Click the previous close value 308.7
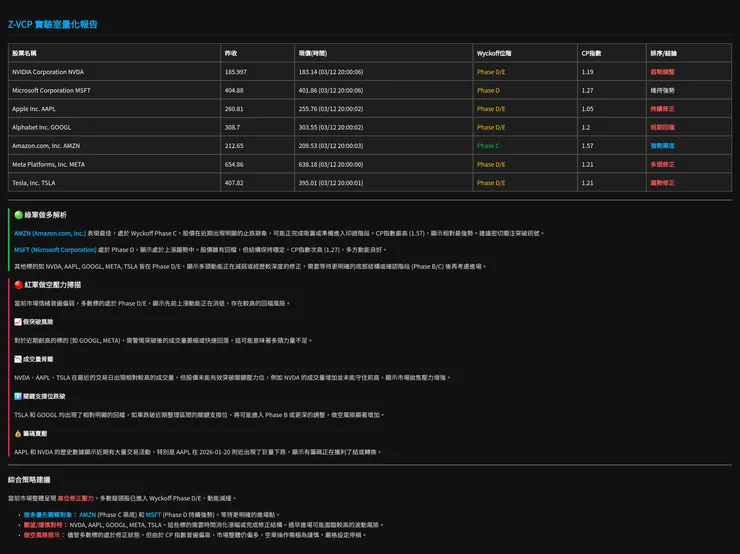 click(232, 127)
